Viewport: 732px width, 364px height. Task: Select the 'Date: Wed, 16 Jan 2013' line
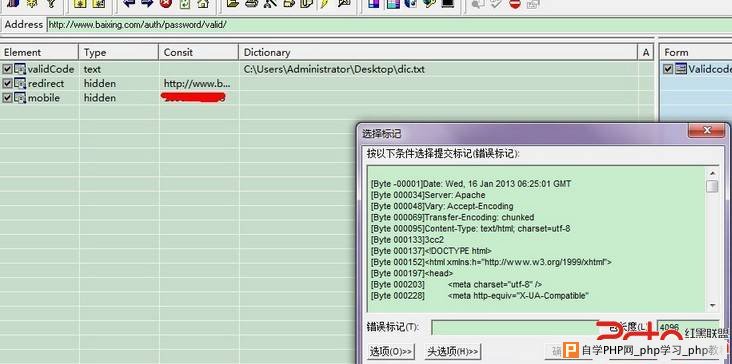click(x=471, y=184)
